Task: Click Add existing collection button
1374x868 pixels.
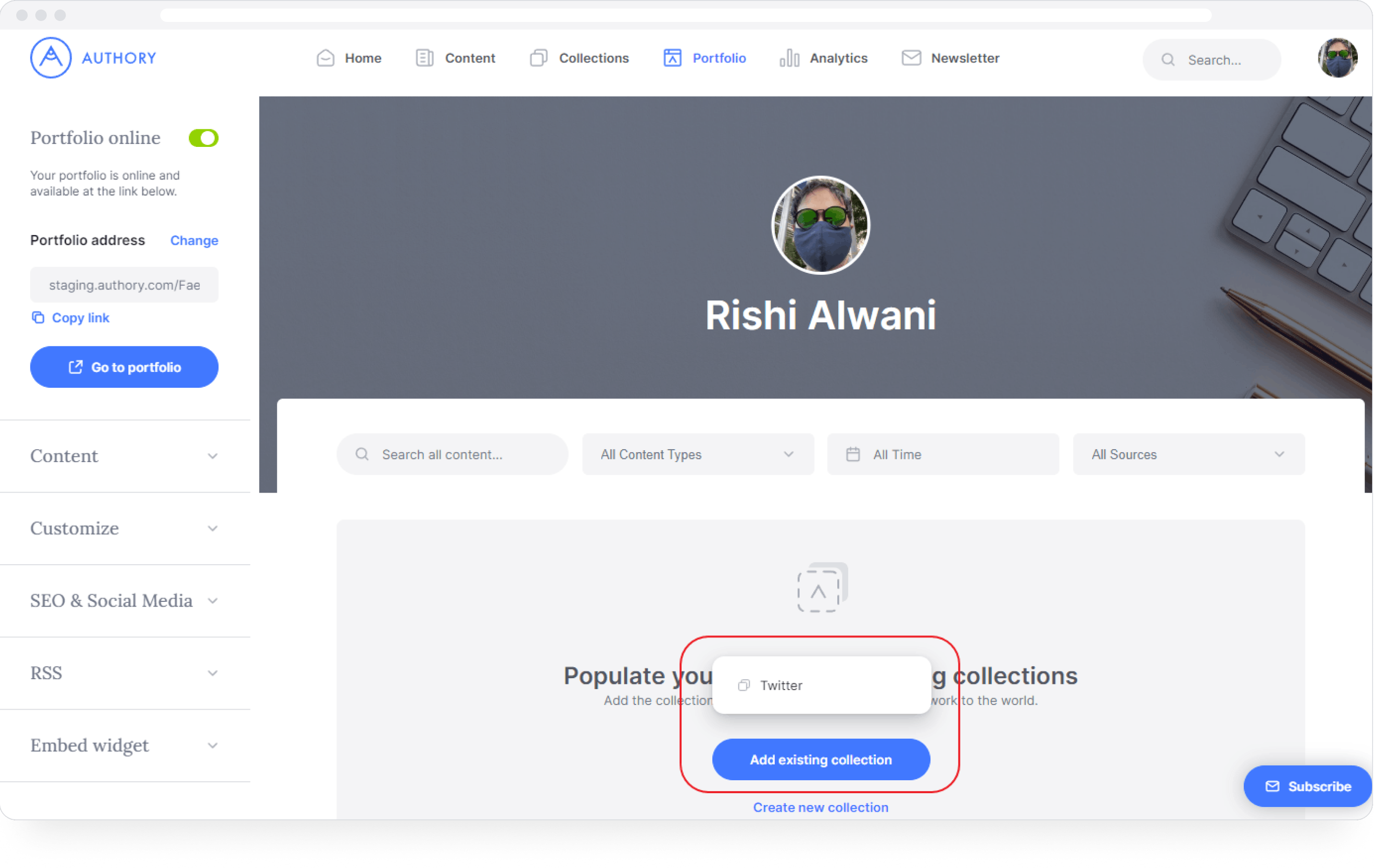Action: pos(820,759)
